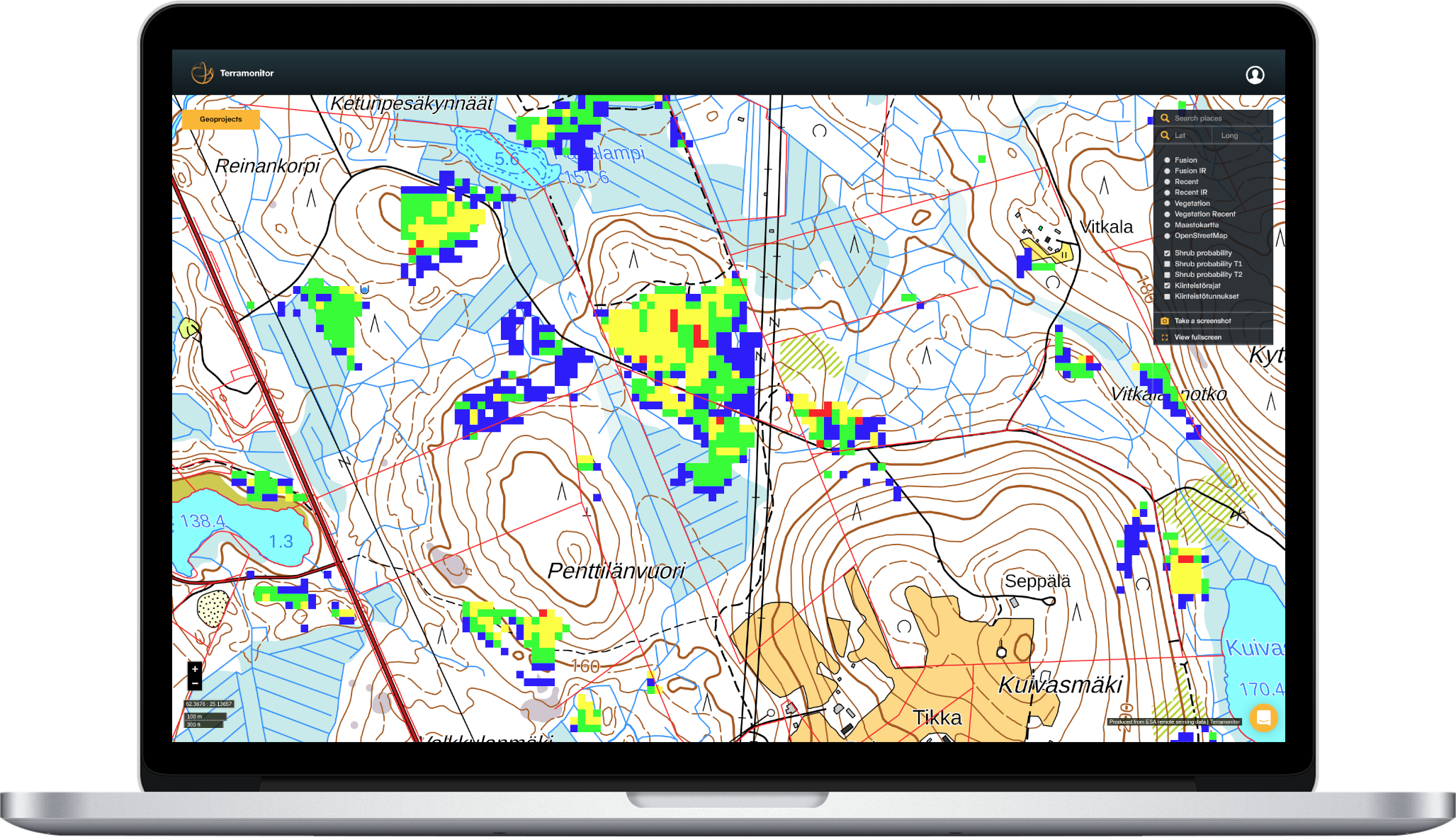Viewport: 1456px width, 837px height.
Task: Click the Terramonitor brand name
Action: [x=247, y=73]
